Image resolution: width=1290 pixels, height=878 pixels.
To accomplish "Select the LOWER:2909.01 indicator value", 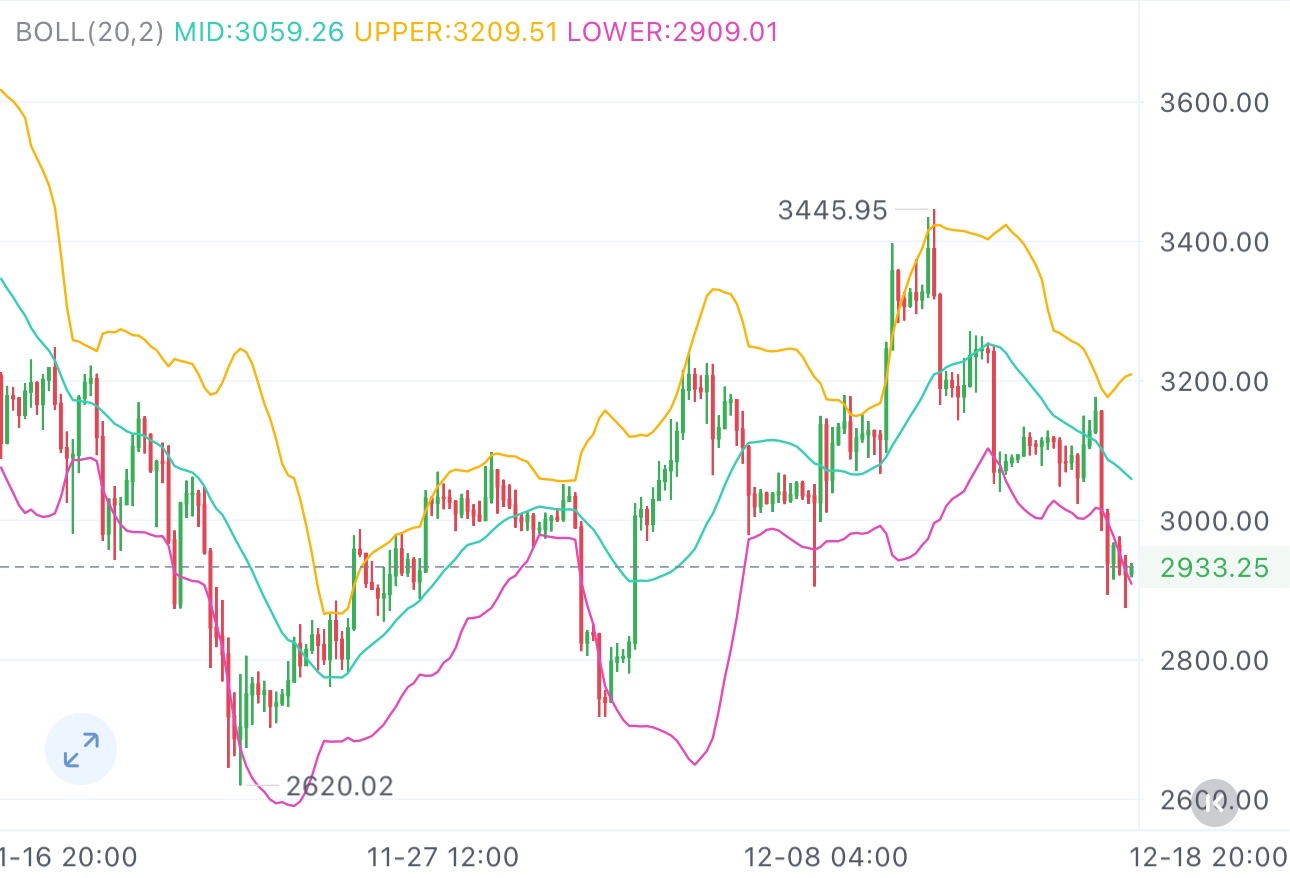I will click(x=672, y=32).
